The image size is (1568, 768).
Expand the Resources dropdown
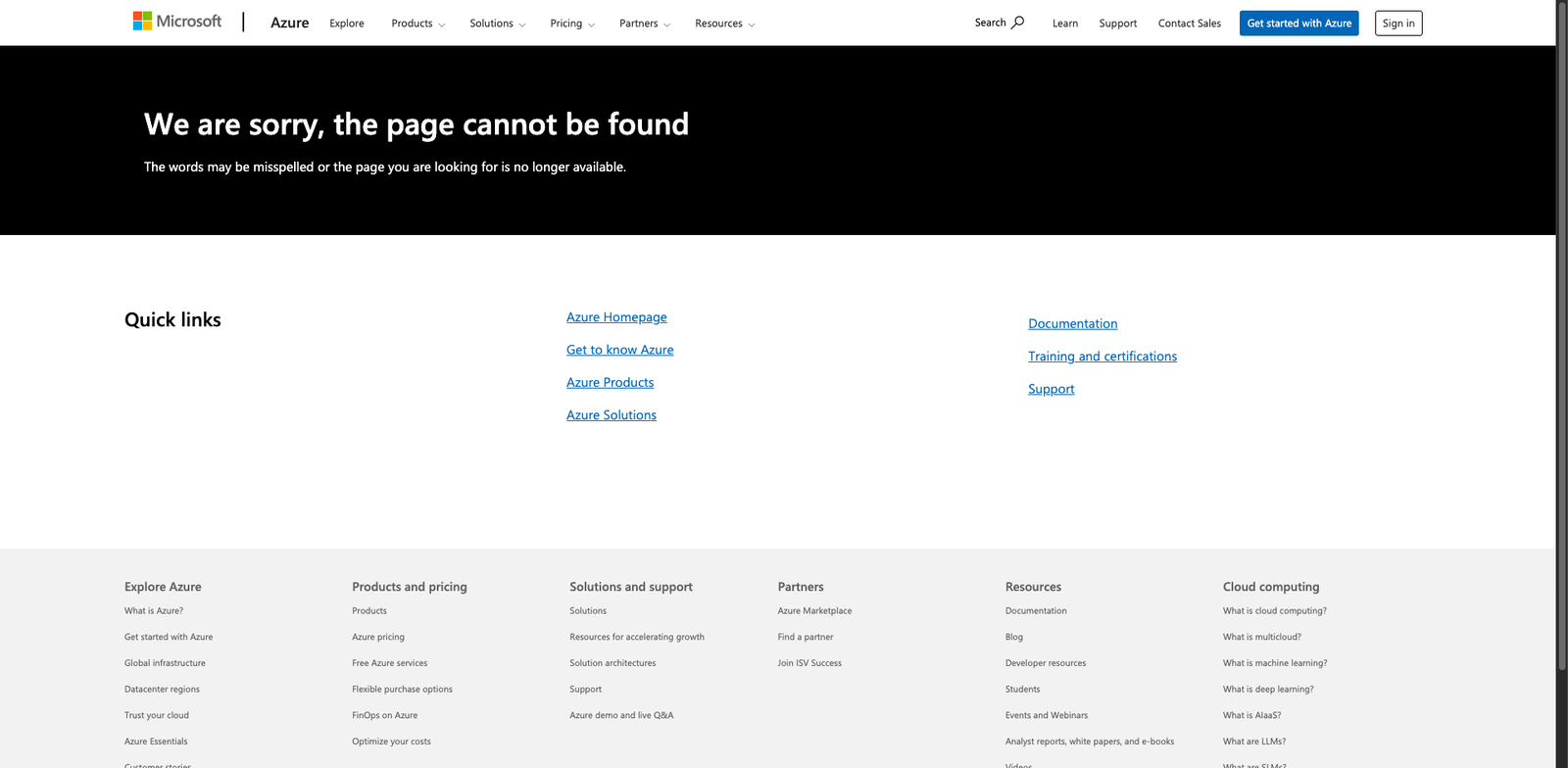coord(725,24)
